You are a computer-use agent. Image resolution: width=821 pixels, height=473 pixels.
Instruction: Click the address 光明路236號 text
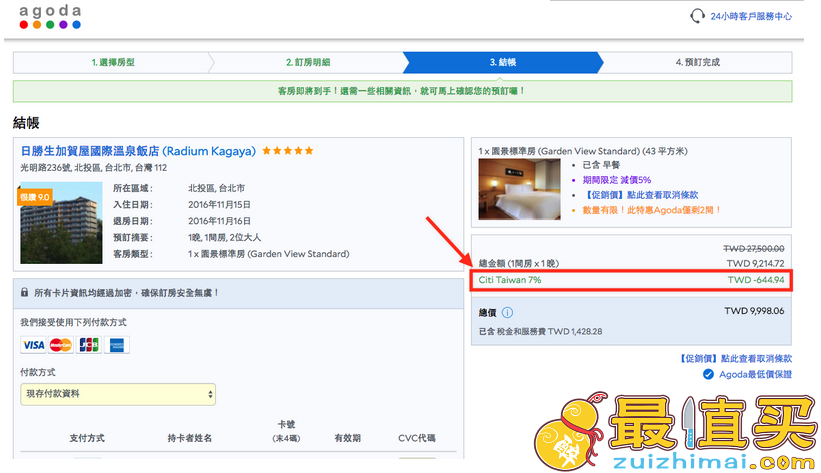click(x=93, y=168)
